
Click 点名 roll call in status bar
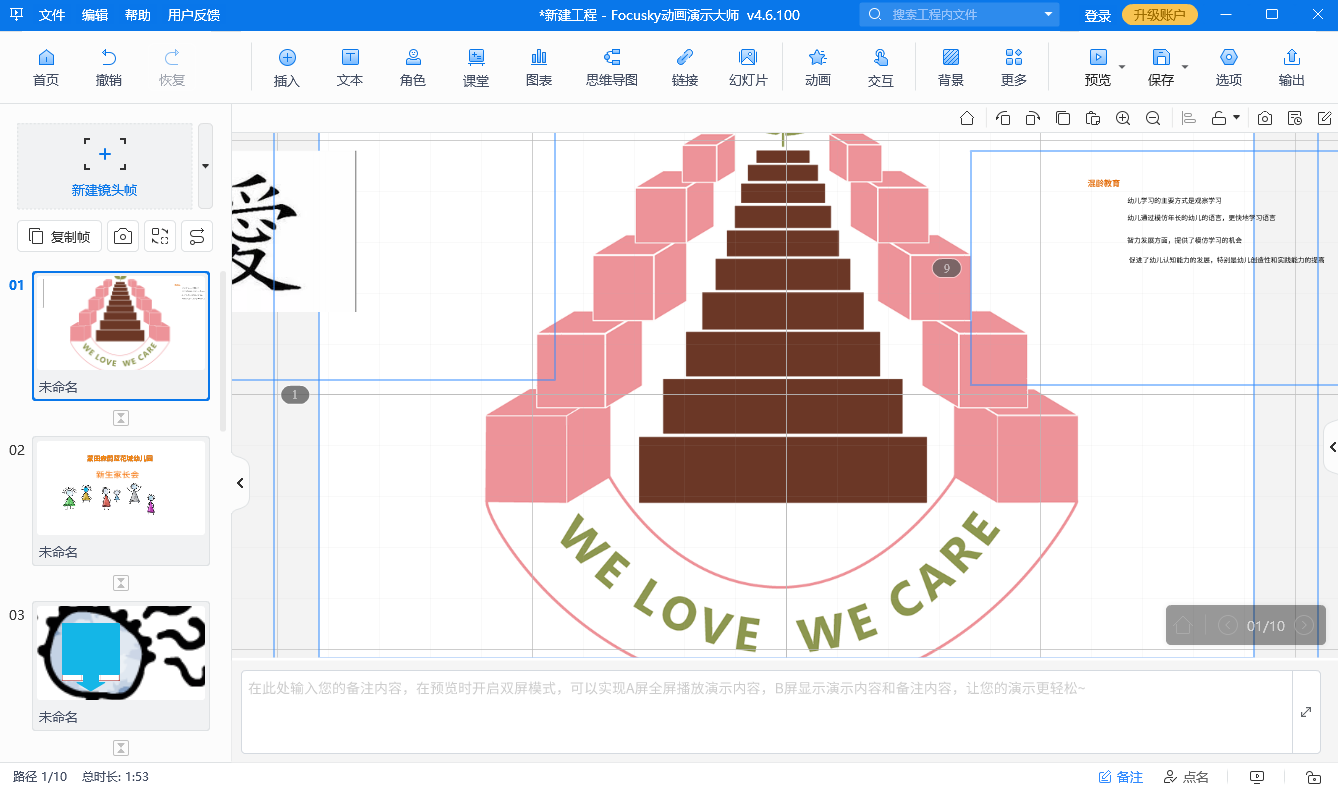pyautogui.click(x=1186, y=777)
